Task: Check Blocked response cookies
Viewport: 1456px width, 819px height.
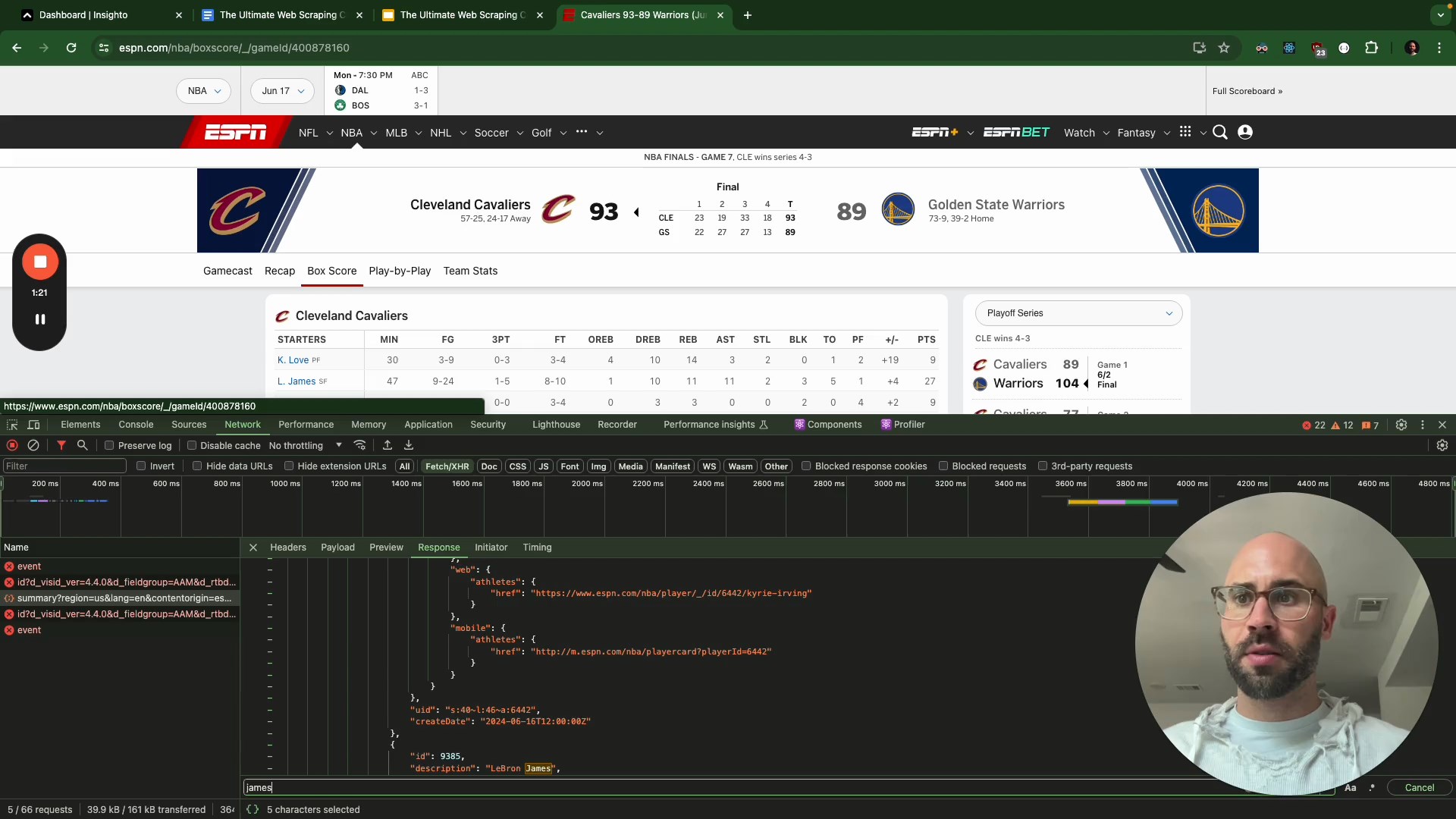Action: (x=806, y=466)
